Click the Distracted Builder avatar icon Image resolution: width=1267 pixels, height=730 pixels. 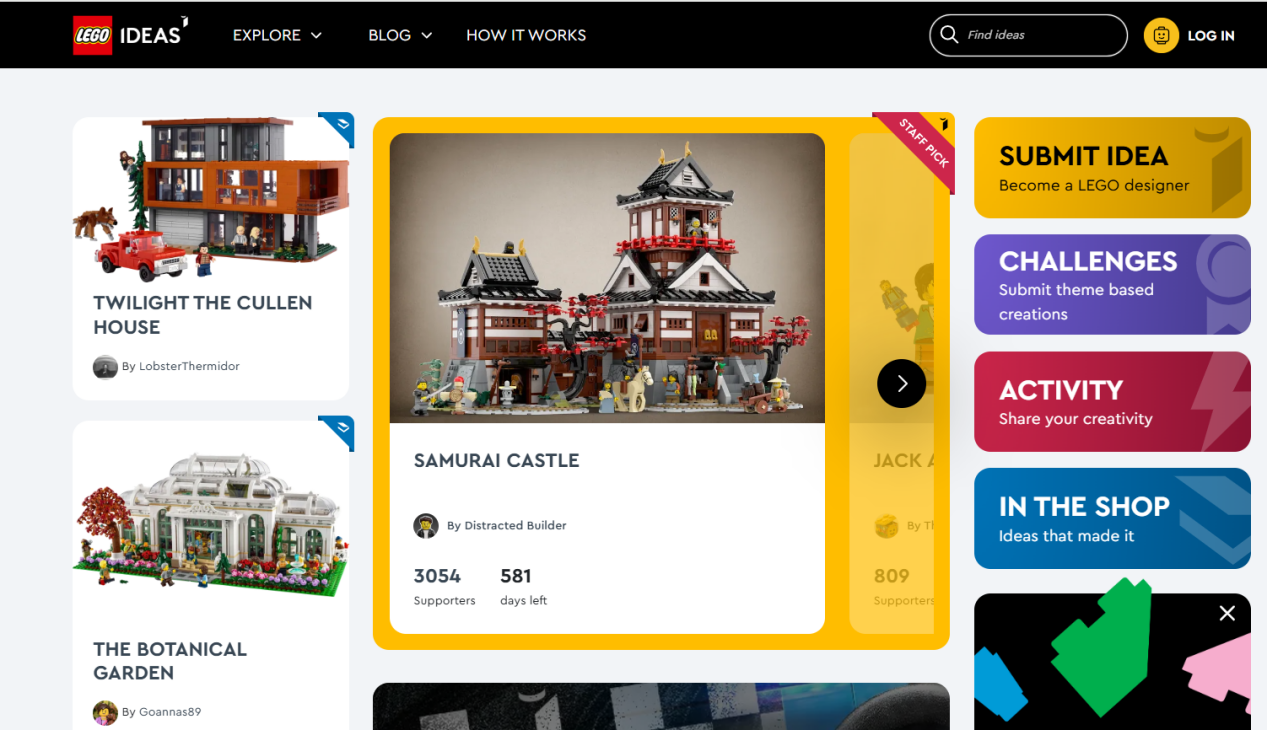(426, 525)
